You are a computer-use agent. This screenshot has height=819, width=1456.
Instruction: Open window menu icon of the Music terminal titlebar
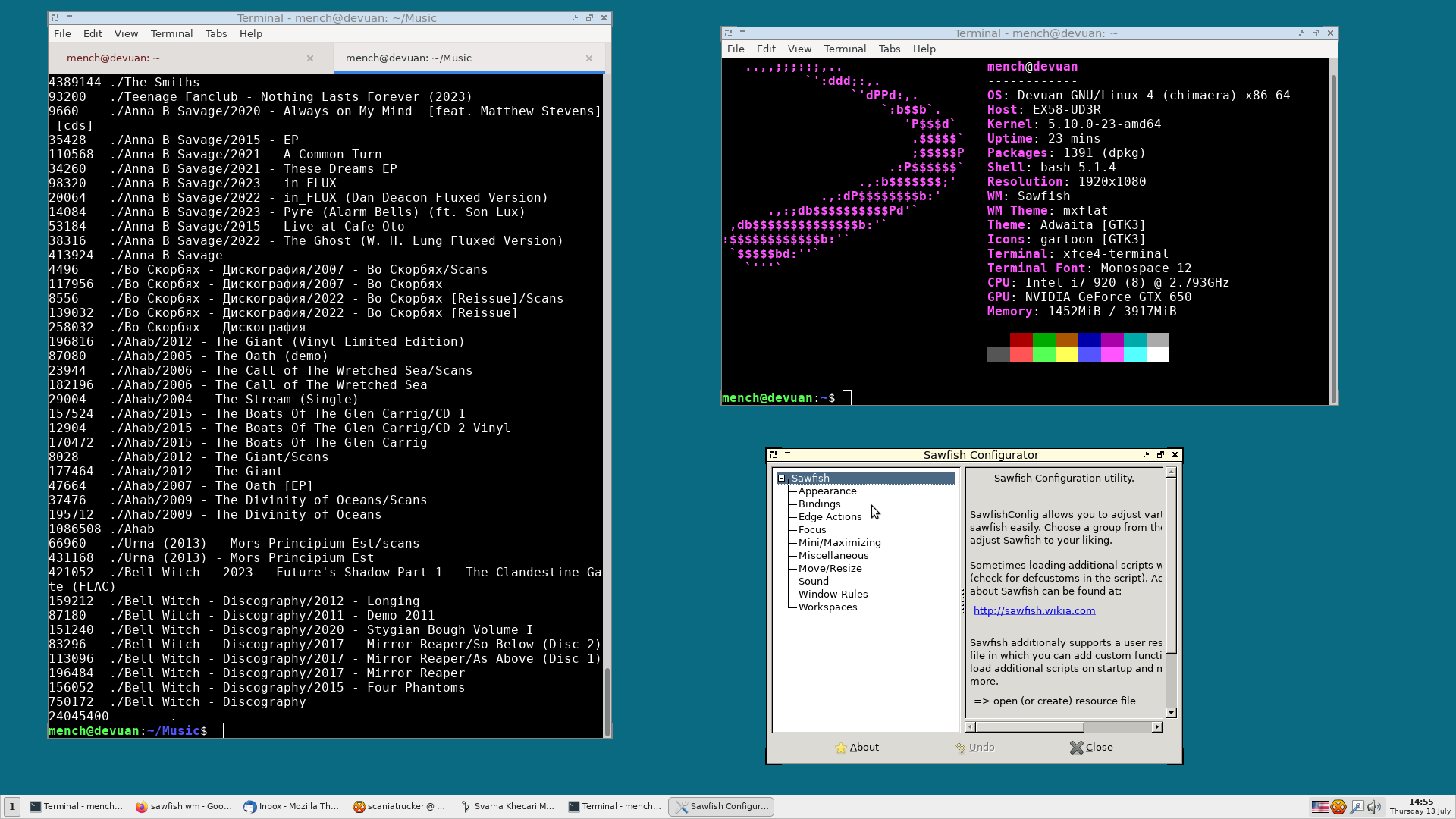pyautogui.click(x=55, y=17)
